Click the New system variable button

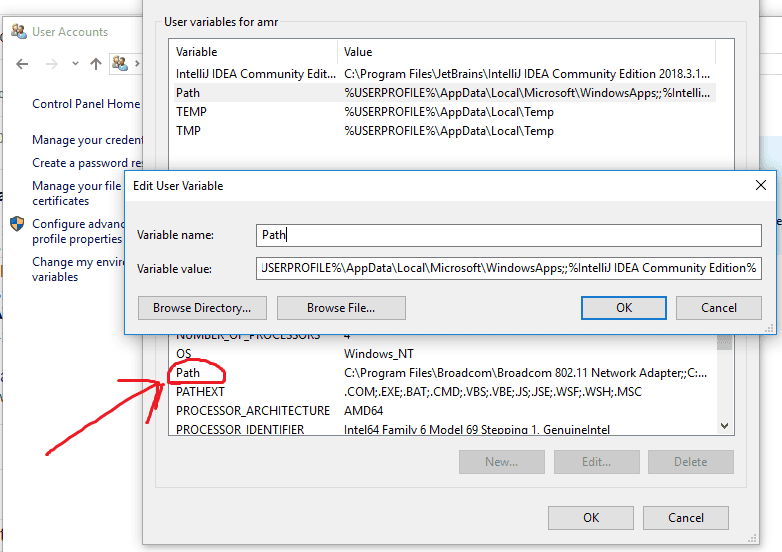click(x=502, y=462)
